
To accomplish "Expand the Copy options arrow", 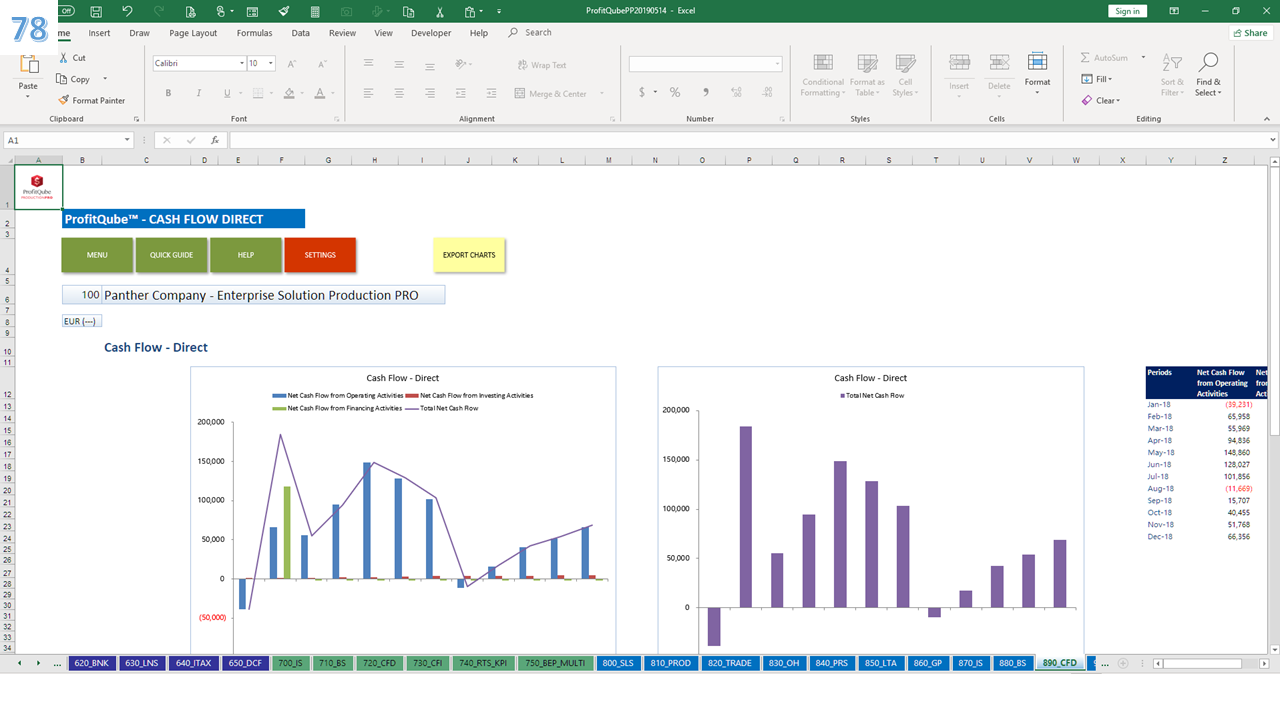I will click(x=105, y=79).
